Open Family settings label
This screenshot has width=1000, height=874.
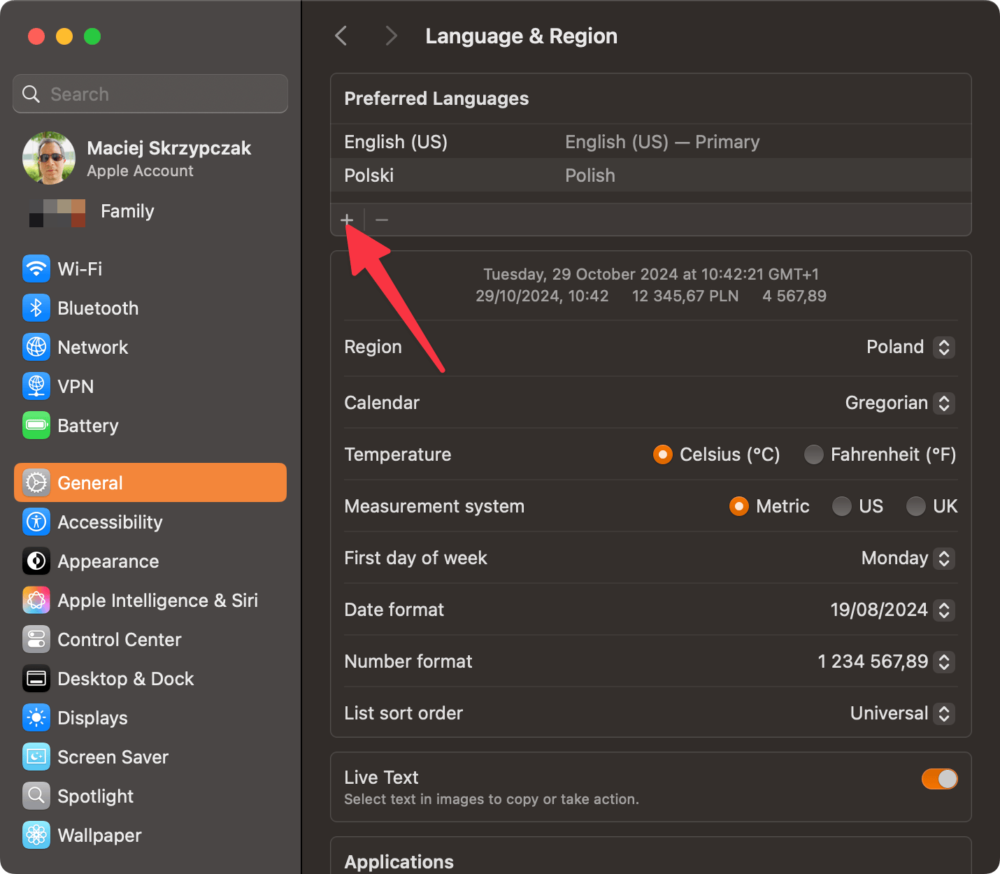pos(128,211)
